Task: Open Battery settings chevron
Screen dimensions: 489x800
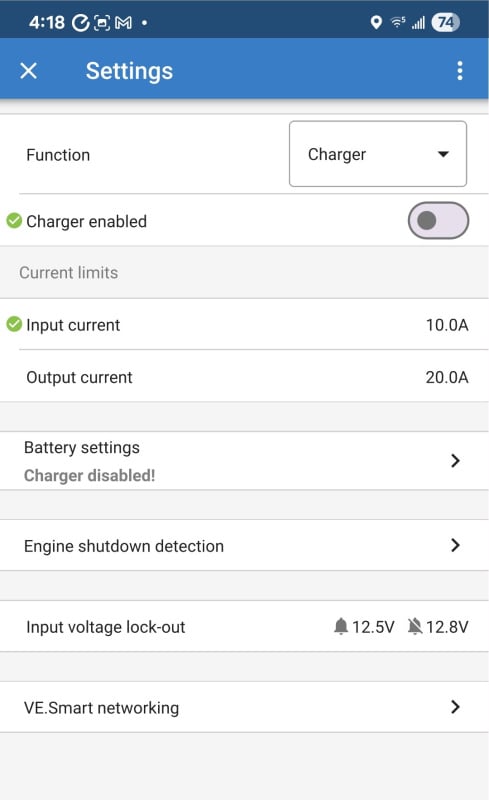Action: point(455,461)
